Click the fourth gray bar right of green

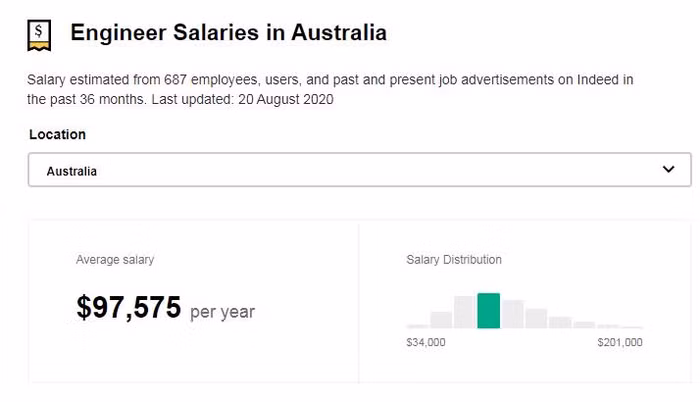pos(583,324)
